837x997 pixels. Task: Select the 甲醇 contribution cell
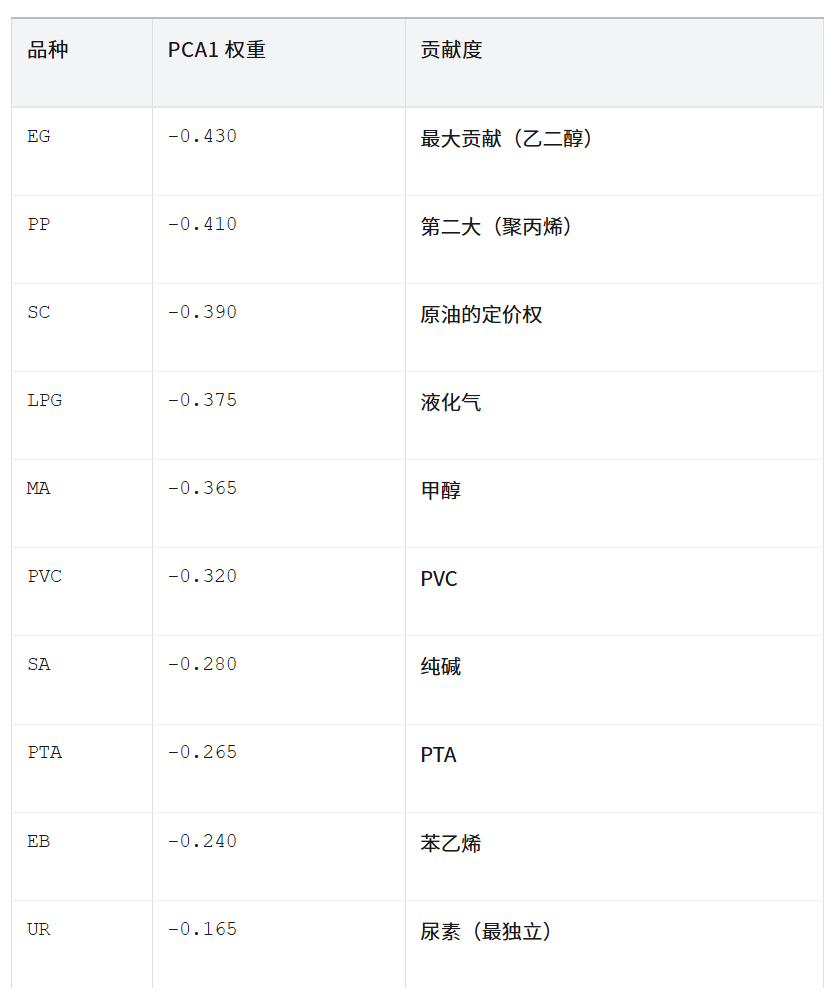(441, 491)
